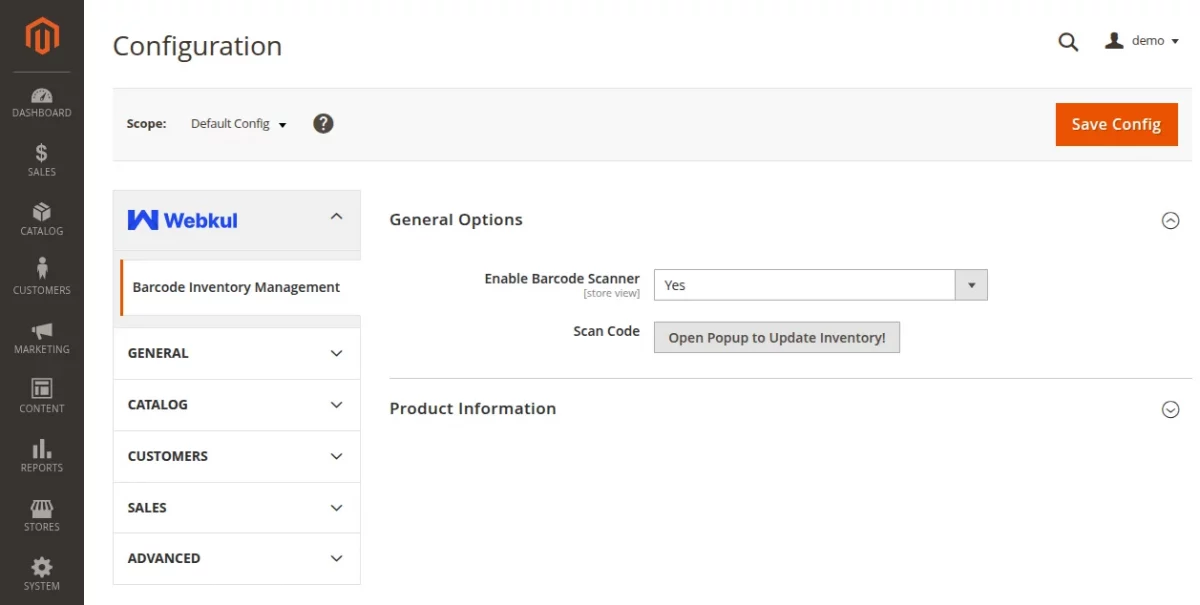Select the Sales sidebar icon
This screenshot has width=1200, height=605.
[41, 161]
